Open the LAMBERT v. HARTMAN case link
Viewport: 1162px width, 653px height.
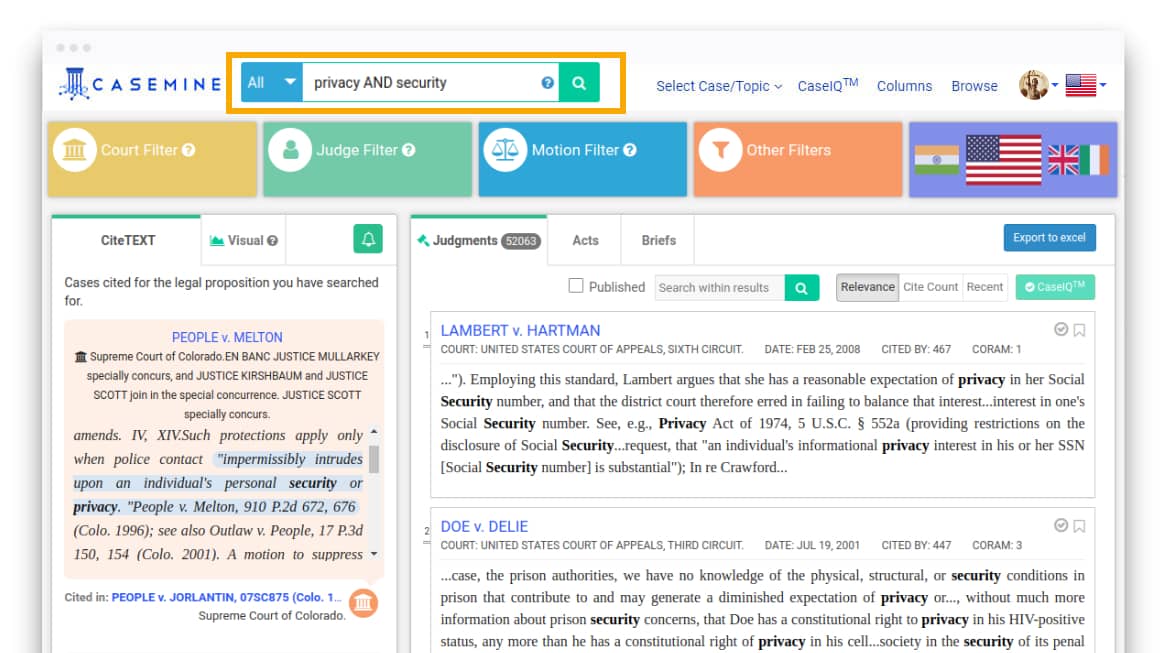click(520, 330)
